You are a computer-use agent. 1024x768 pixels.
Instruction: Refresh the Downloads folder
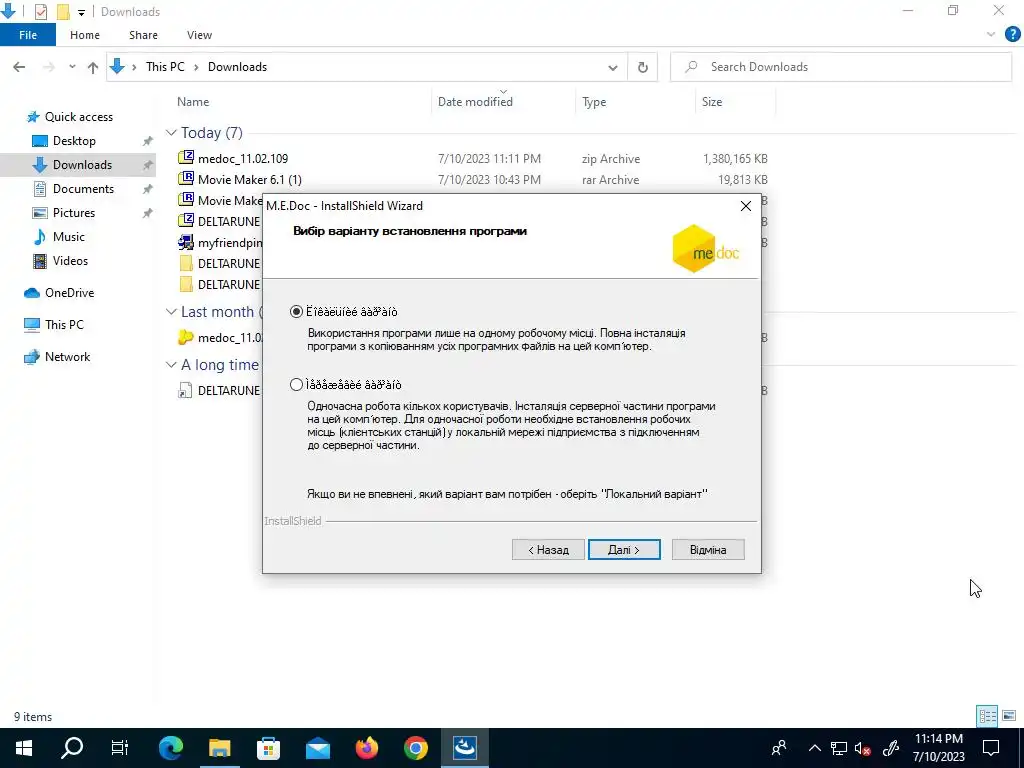[643, 67]
